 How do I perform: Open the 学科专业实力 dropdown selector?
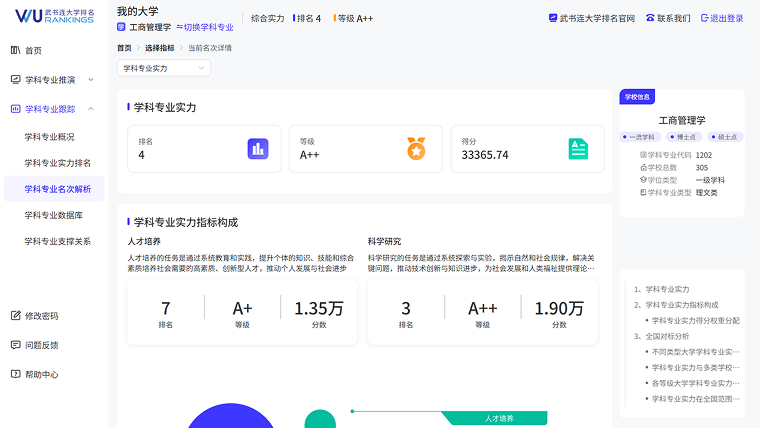[164, 68]
